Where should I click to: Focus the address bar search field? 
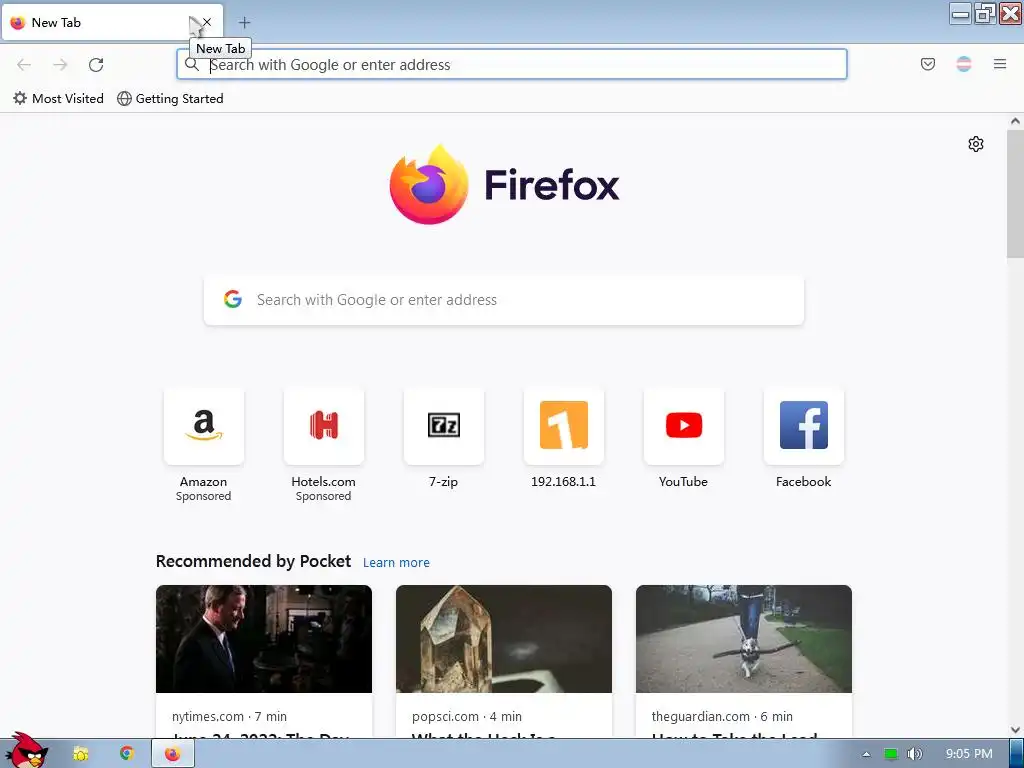coord(512,65)
